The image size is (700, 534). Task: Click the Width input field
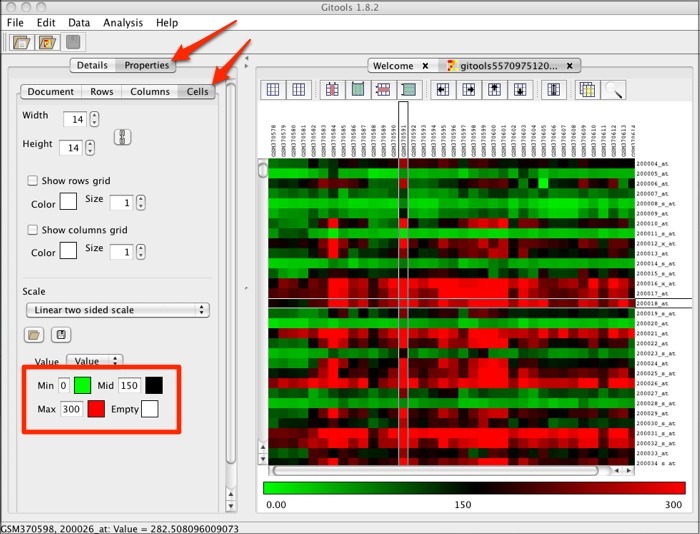point(76,119)
